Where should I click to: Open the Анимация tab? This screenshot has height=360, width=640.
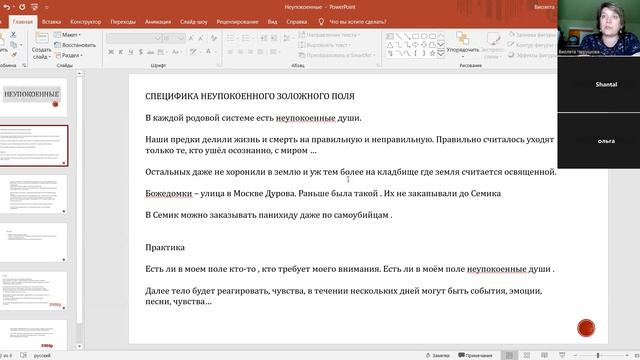[158, 22]
